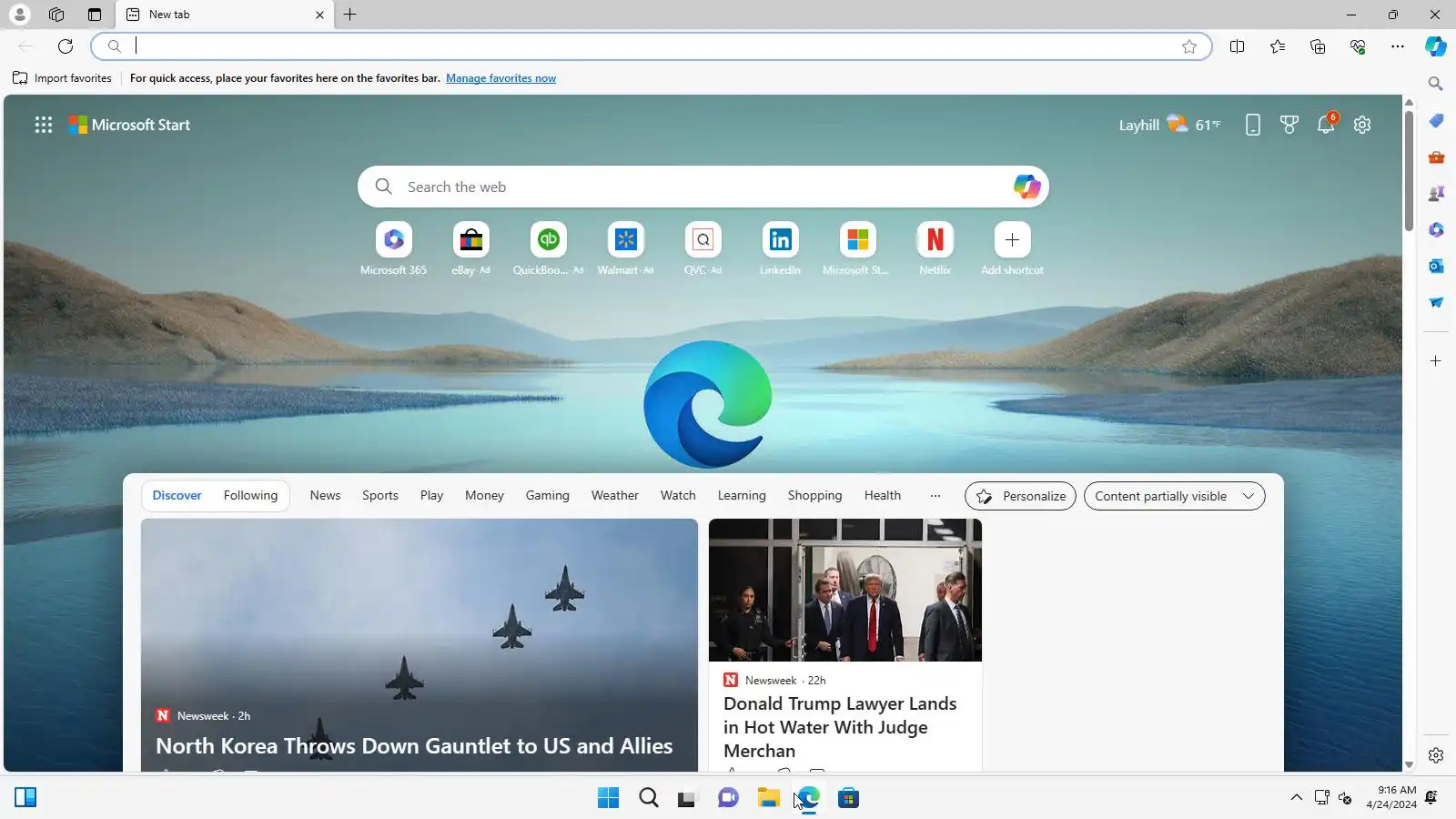Open Copilot in the browser toolbar
The image size is (1456, 819).
[x=1436, y=46]
